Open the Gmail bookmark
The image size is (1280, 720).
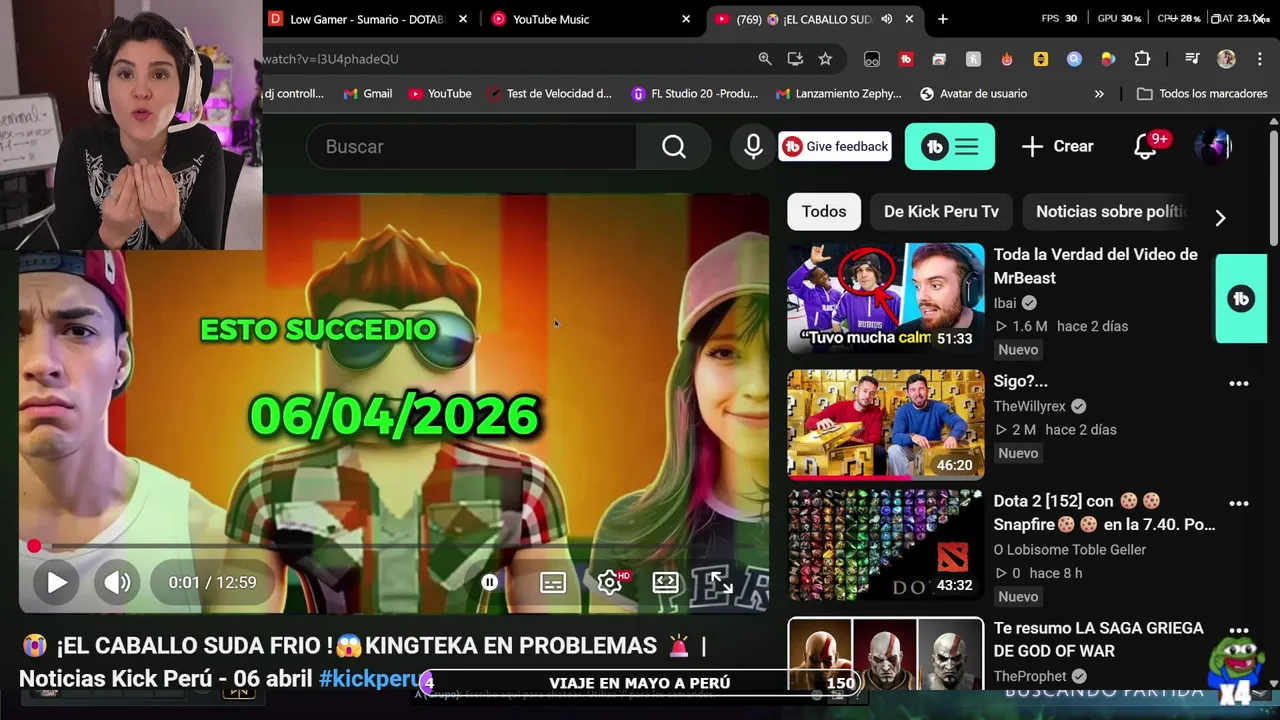[x=367, y=94]
